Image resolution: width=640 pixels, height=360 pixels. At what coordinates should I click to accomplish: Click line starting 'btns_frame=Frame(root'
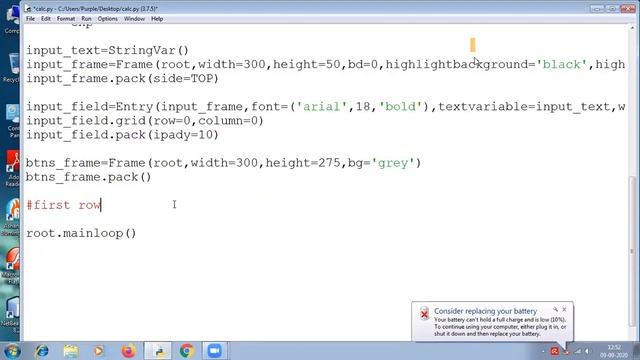point(223,163)
